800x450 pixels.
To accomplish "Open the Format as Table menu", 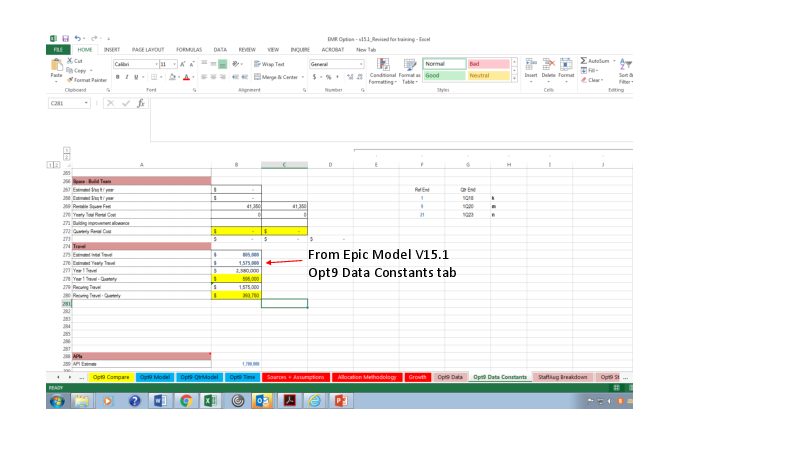I will tap(410, 71).
